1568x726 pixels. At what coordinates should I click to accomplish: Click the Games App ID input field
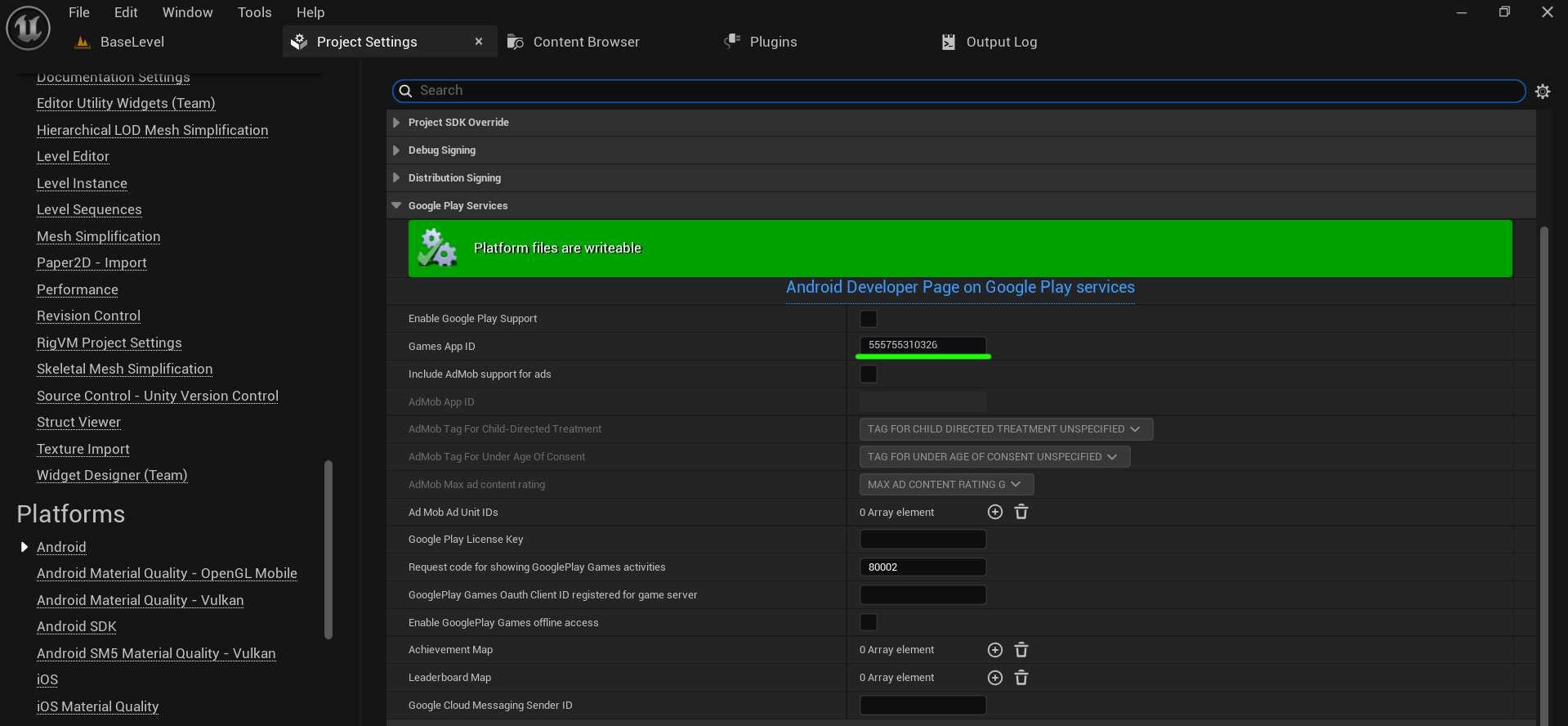point(922,345)
